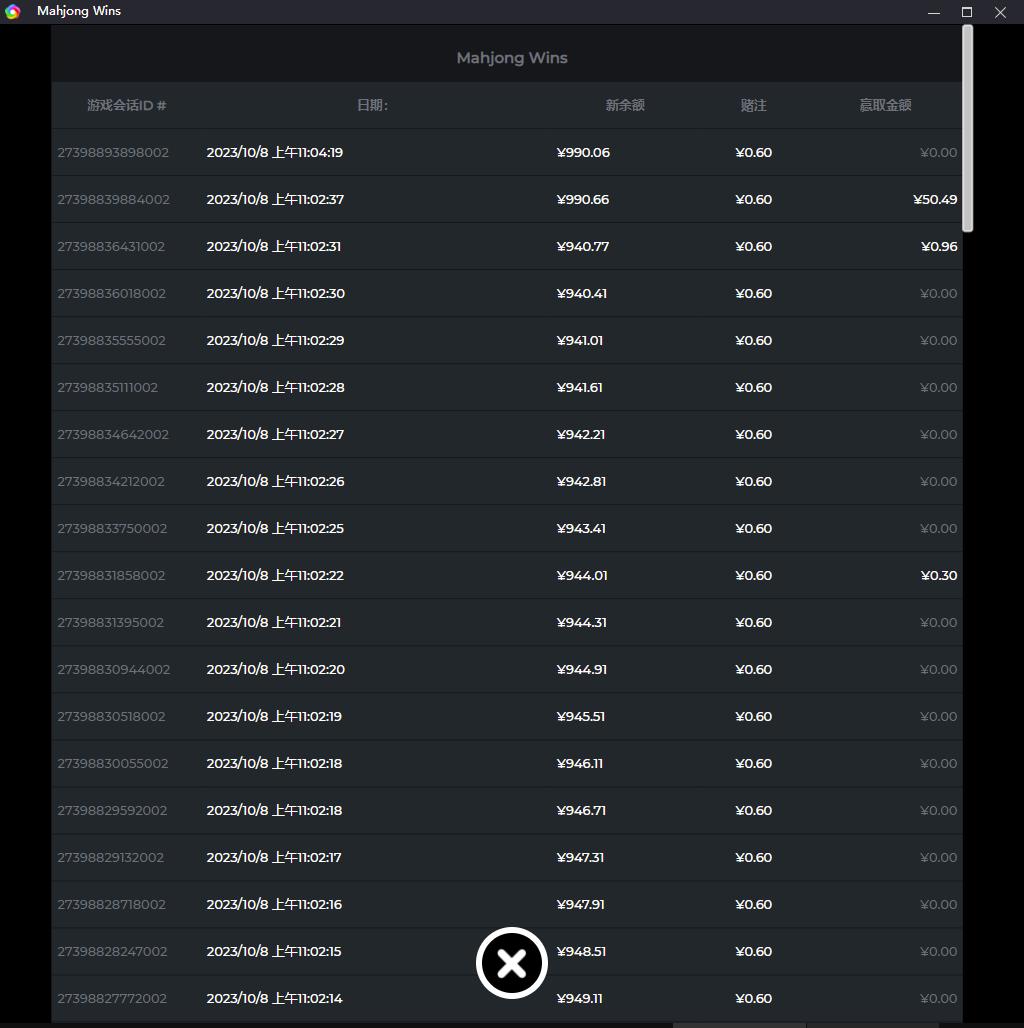Select session ID 27398836018002
Screen dimensions: 1024x1028
pyautogui.click(x=111, y=293)
